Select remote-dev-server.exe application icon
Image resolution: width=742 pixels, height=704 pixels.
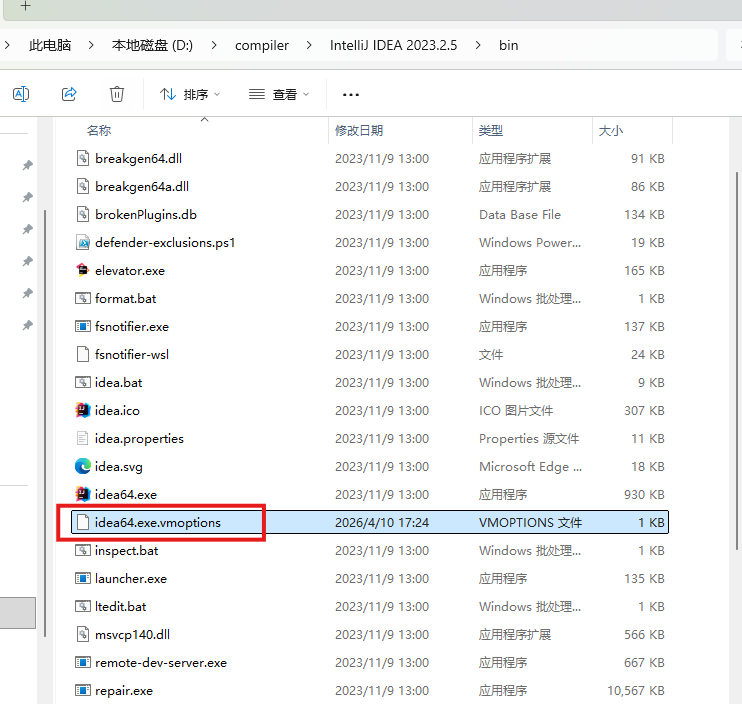point(83,662)
